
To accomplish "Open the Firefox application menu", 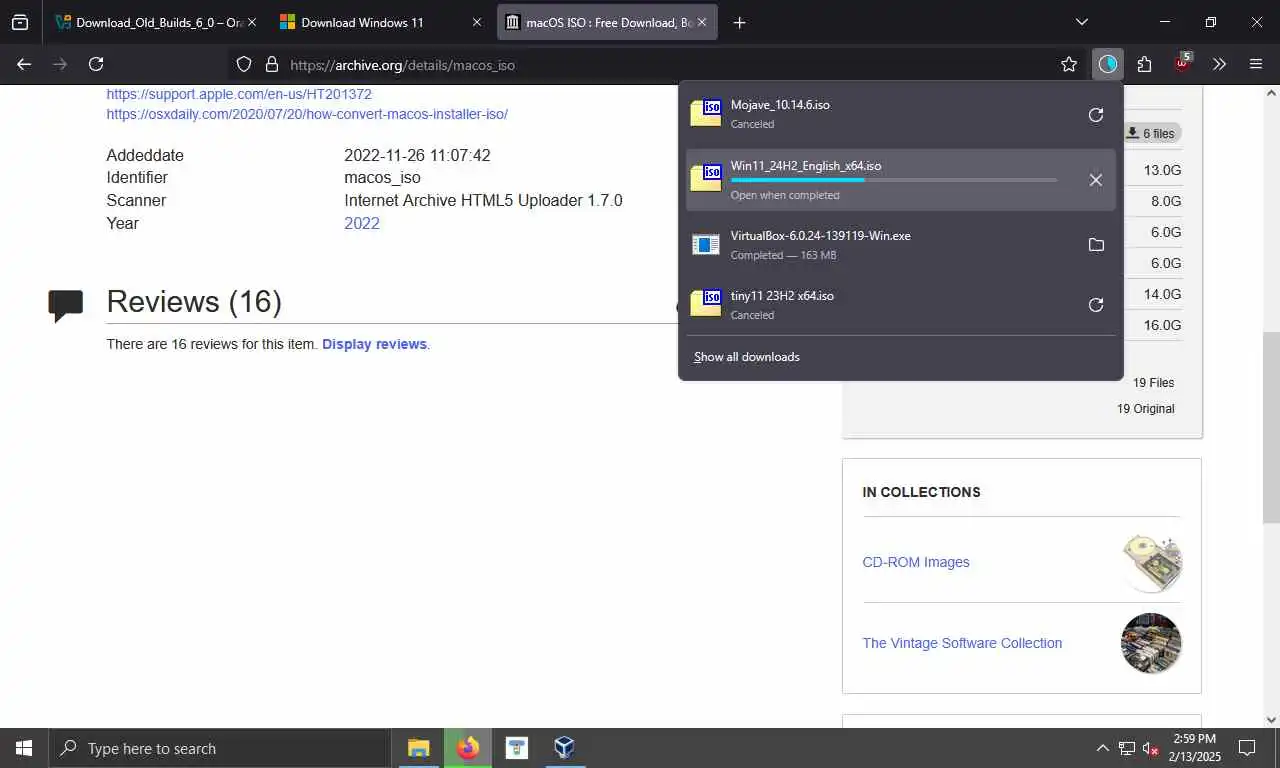I will [1256, 64].
